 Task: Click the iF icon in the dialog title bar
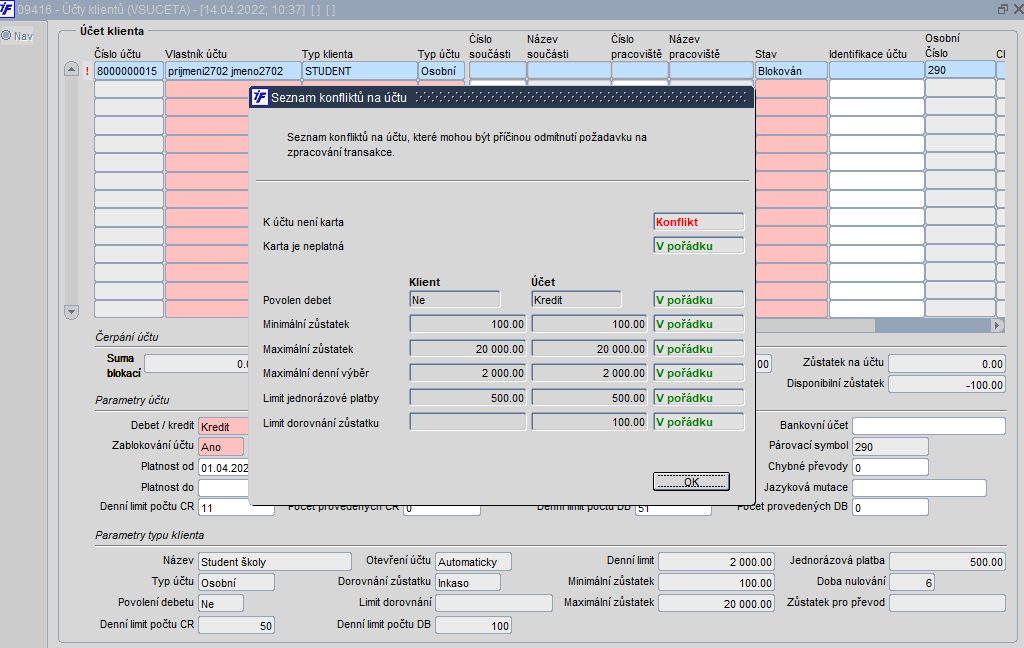(x=260, y=97)
